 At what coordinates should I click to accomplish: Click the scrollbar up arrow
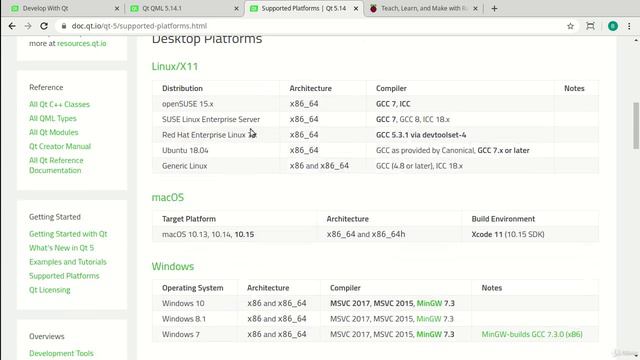636,40
